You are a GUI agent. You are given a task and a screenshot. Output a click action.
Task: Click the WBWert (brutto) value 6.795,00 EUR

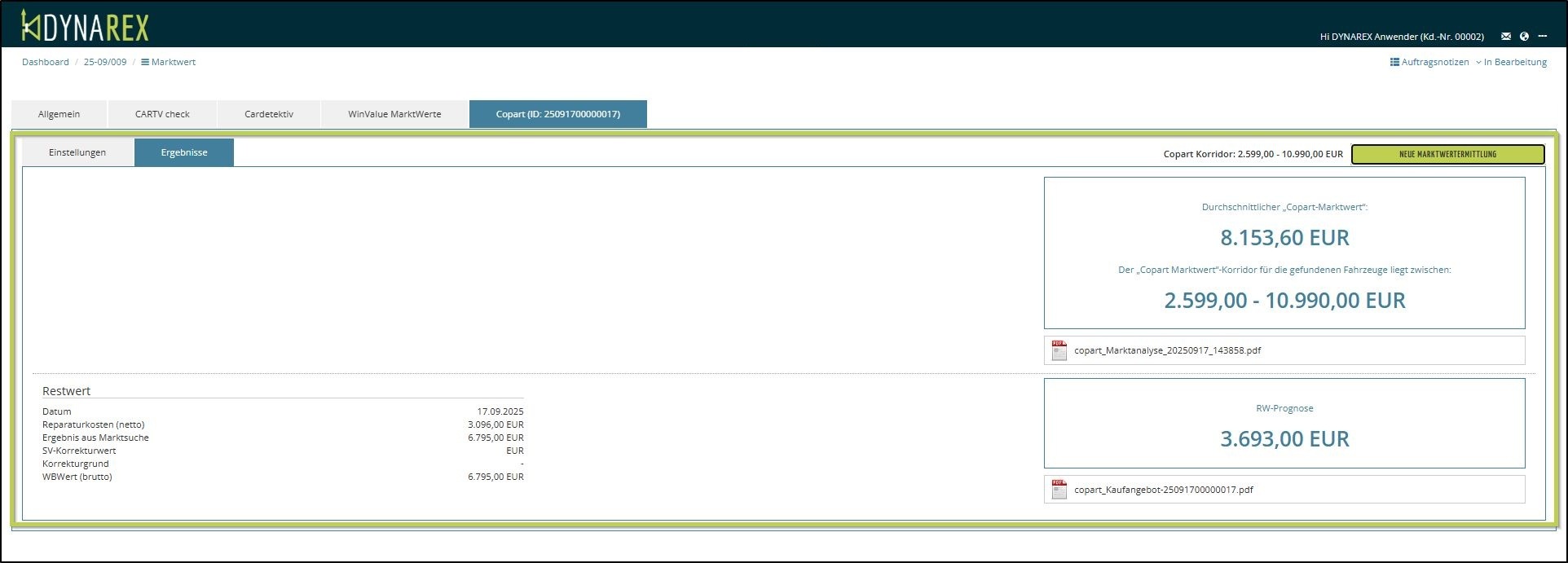496,477
